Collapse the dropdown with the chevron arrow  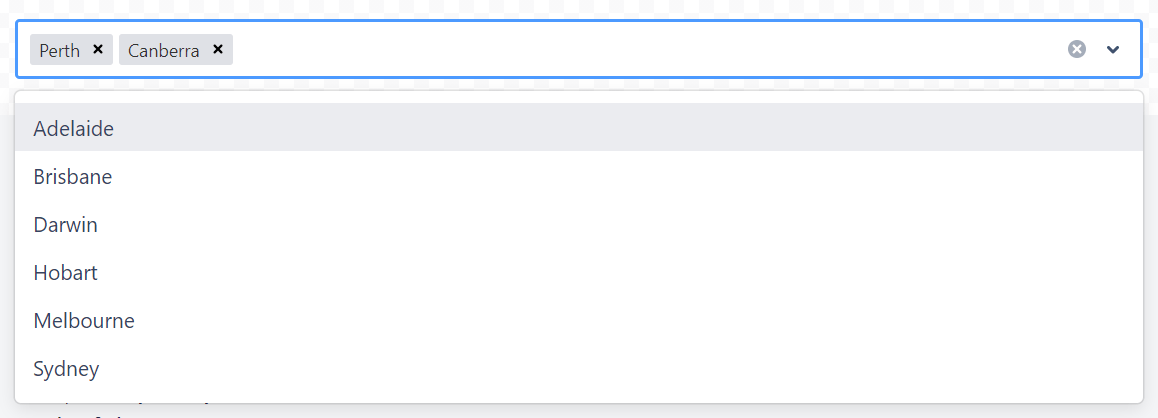[x=1113, y=49]
